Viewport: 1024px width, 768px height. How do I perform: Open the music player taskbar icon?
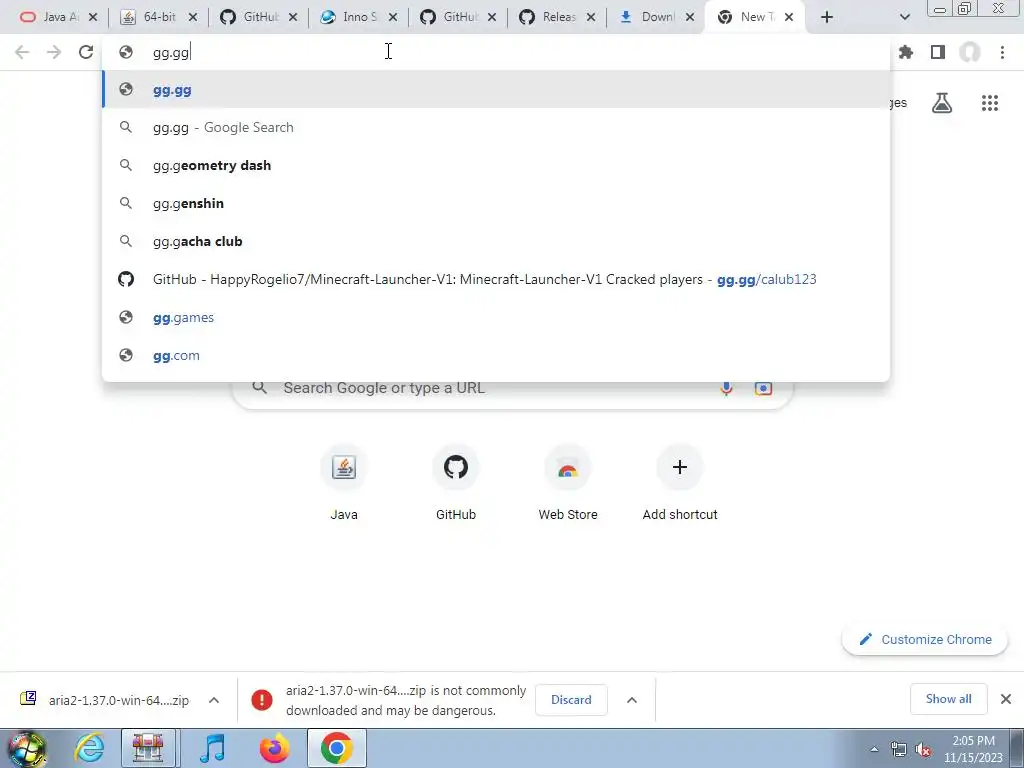(x=212, y=748)
